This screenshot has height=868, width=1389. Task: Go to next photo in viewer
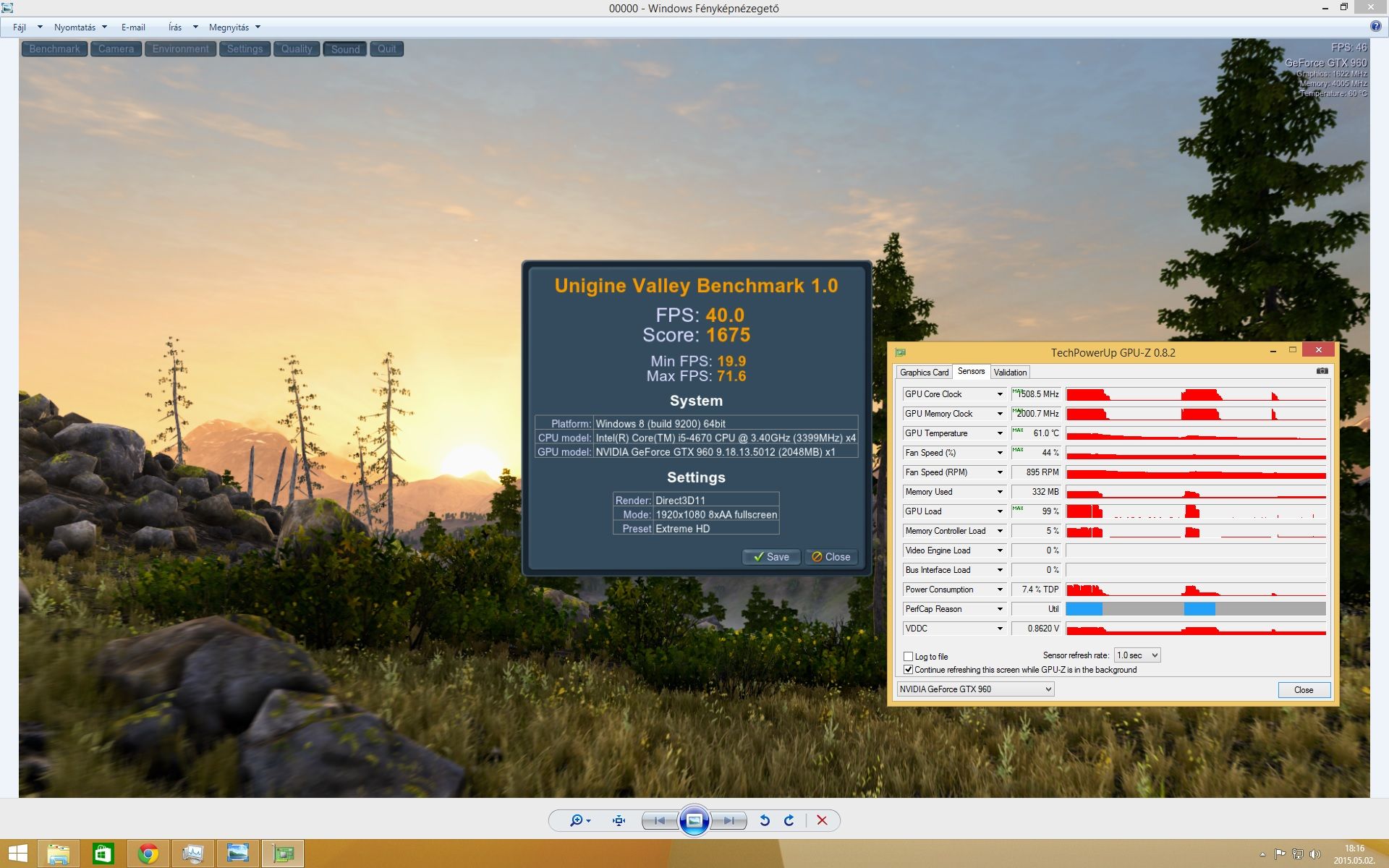tap(729, 820)
